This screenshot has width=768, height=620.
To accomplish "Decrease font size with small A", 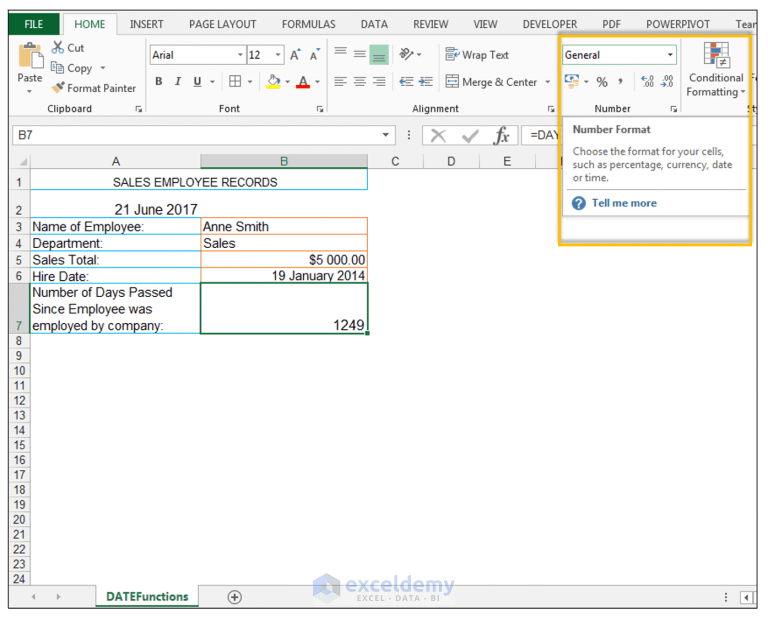I will (314, 55).
